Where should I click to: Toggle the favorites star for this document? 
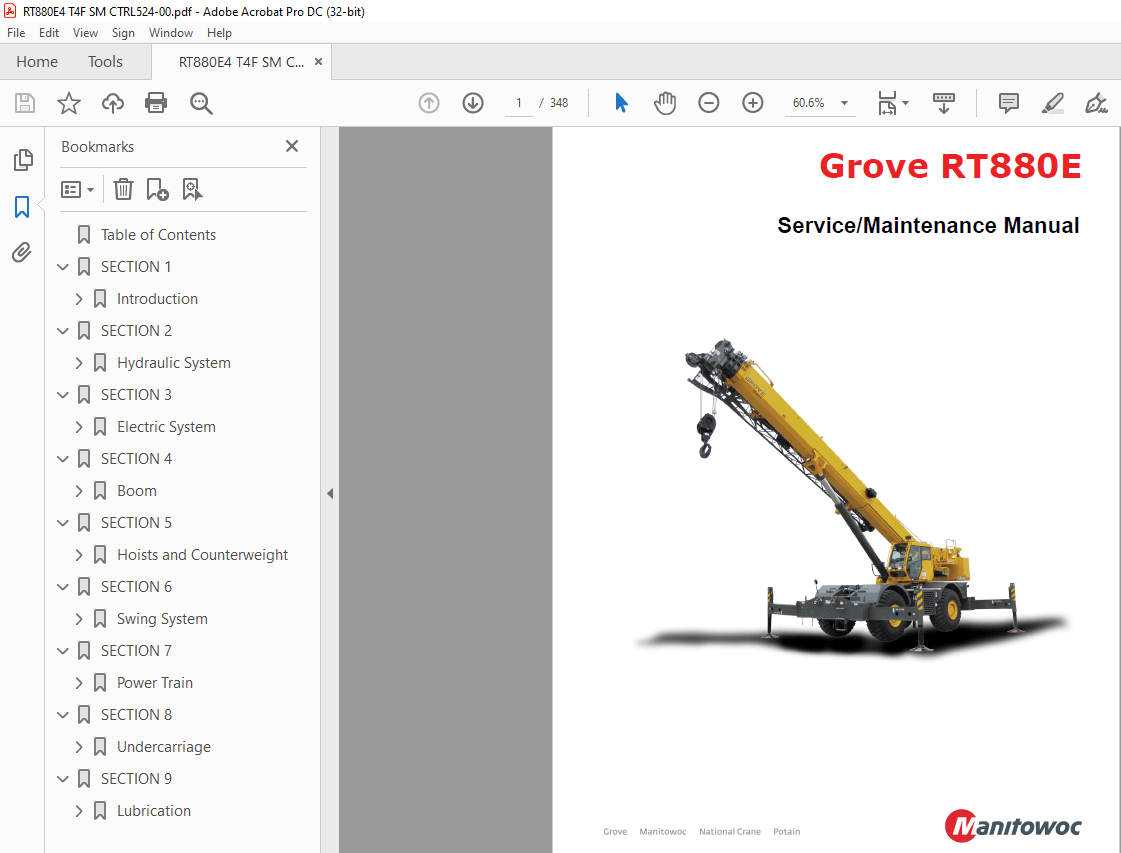coord(68,103)
